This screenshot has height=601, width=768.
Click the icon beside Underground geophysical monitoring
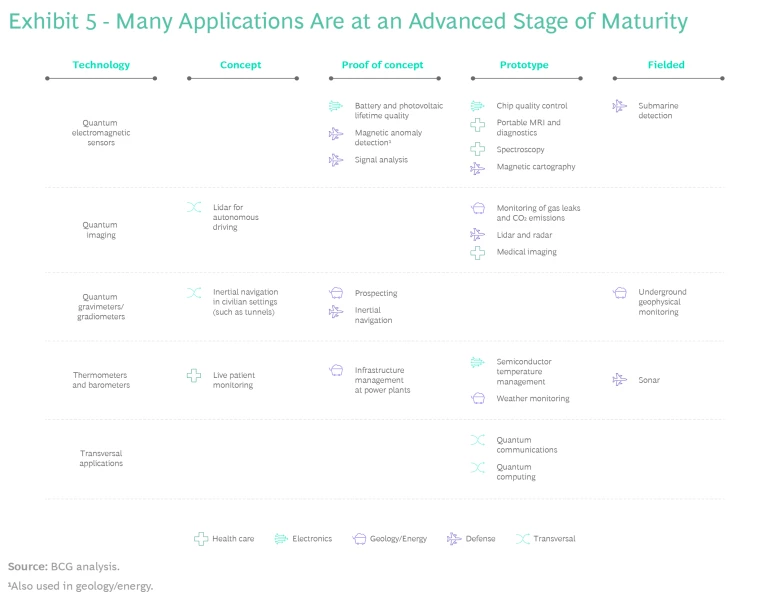[619, 293]
